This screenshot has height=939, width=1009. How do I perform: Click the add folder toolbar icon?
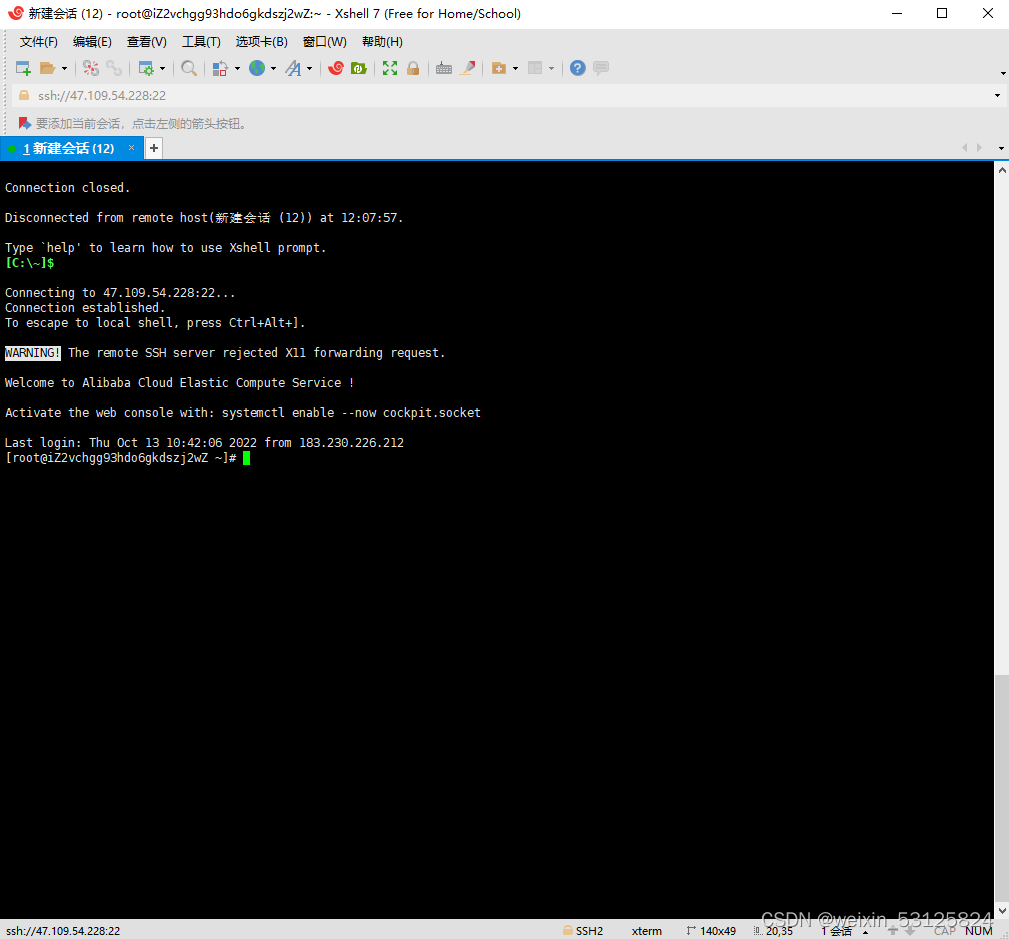(x=499, y=68)
